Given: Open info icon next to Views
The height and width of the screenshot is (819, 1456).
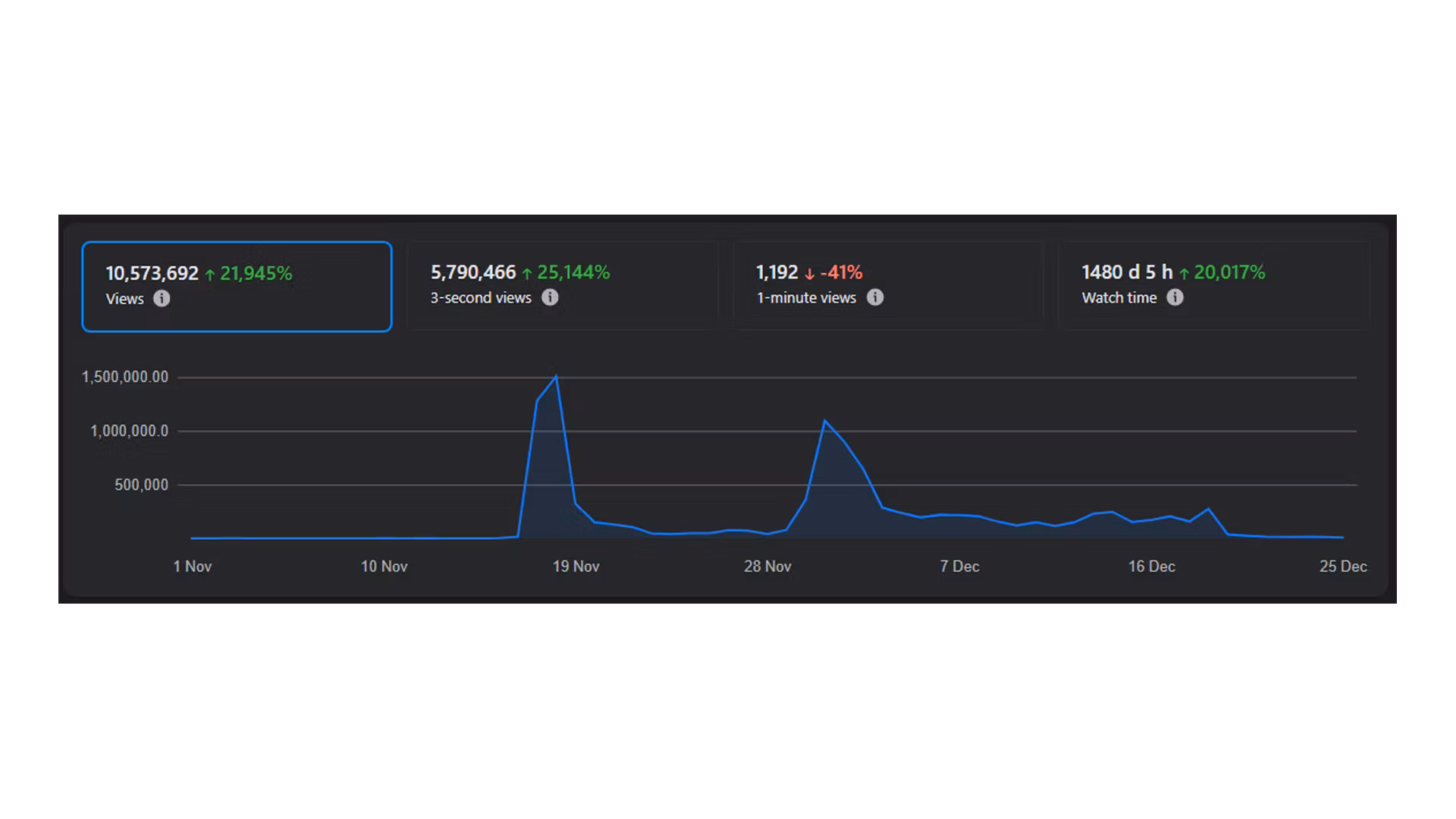Looking at the screenshot, I should click(162, 299).
